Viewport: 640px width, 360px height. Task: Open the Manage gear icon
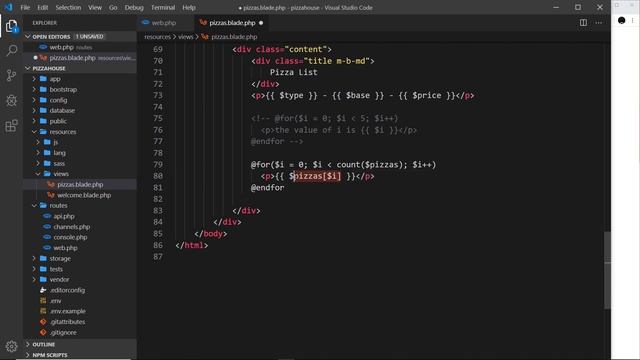(x=11, y=346)
